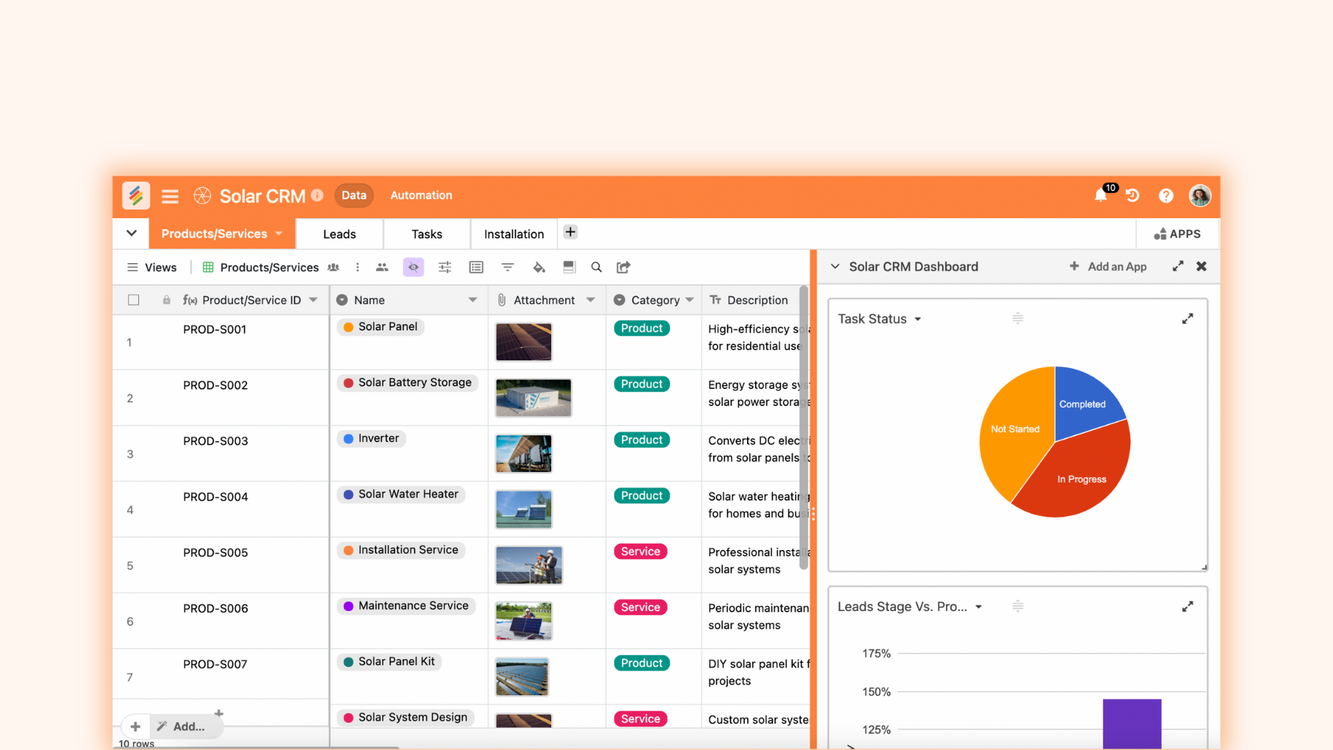Open the customize columns sliders icon
This screenshot has height=750, width=1333.
click(445, 267)
